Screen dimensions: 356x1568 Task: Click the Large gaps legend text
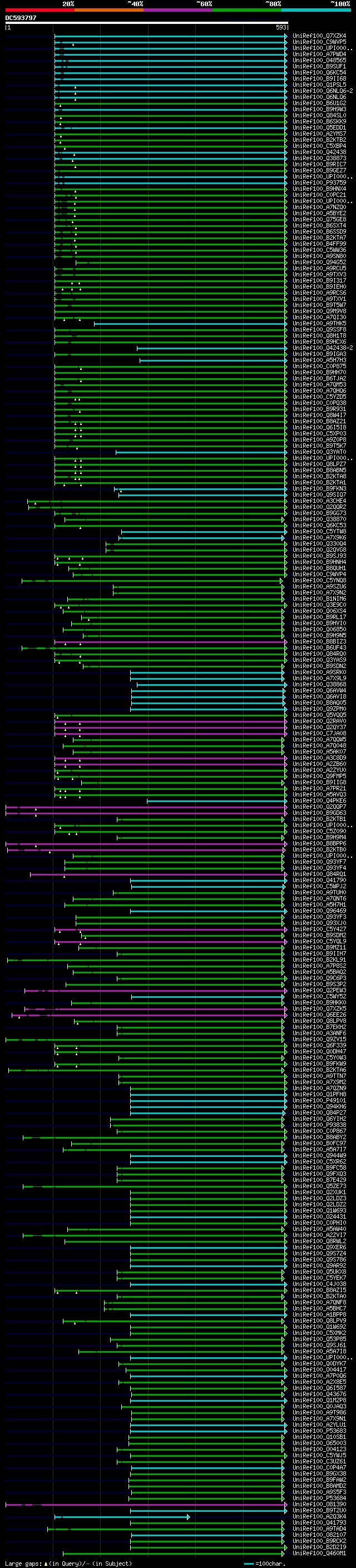tap(68, 1564)
